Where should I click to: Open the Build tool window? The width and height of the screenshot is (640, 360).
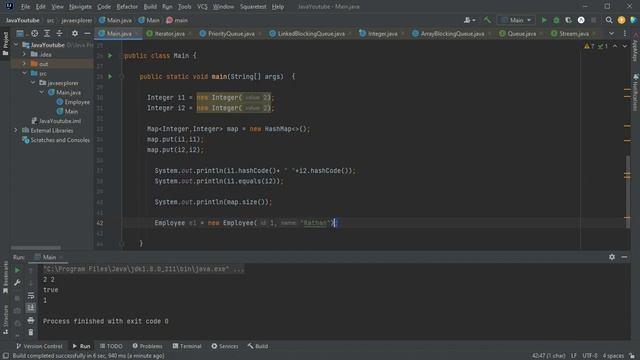(258, 346)
